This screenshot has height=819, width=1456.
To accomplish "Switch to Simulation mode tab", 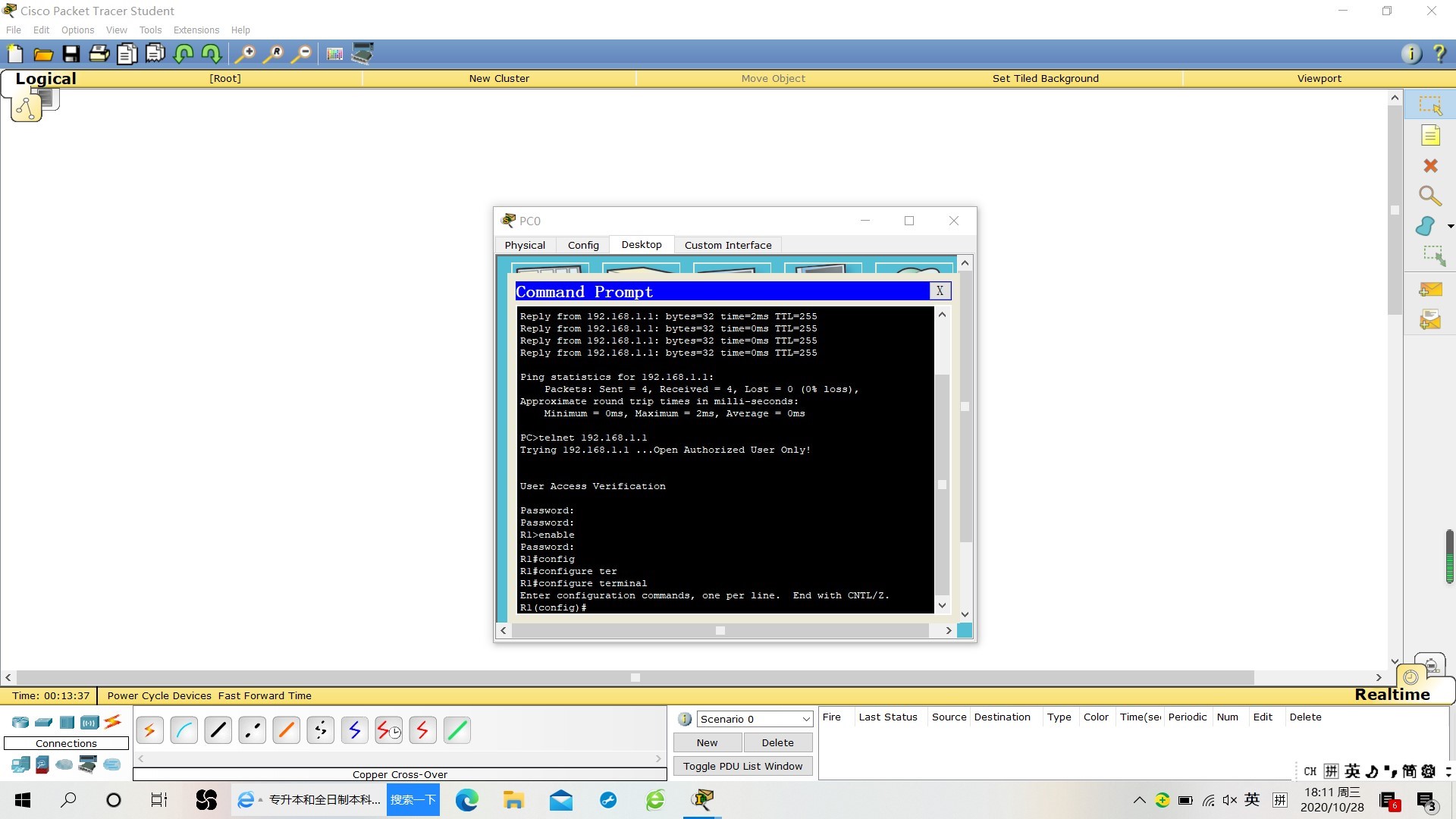I will pos(1431,665).
